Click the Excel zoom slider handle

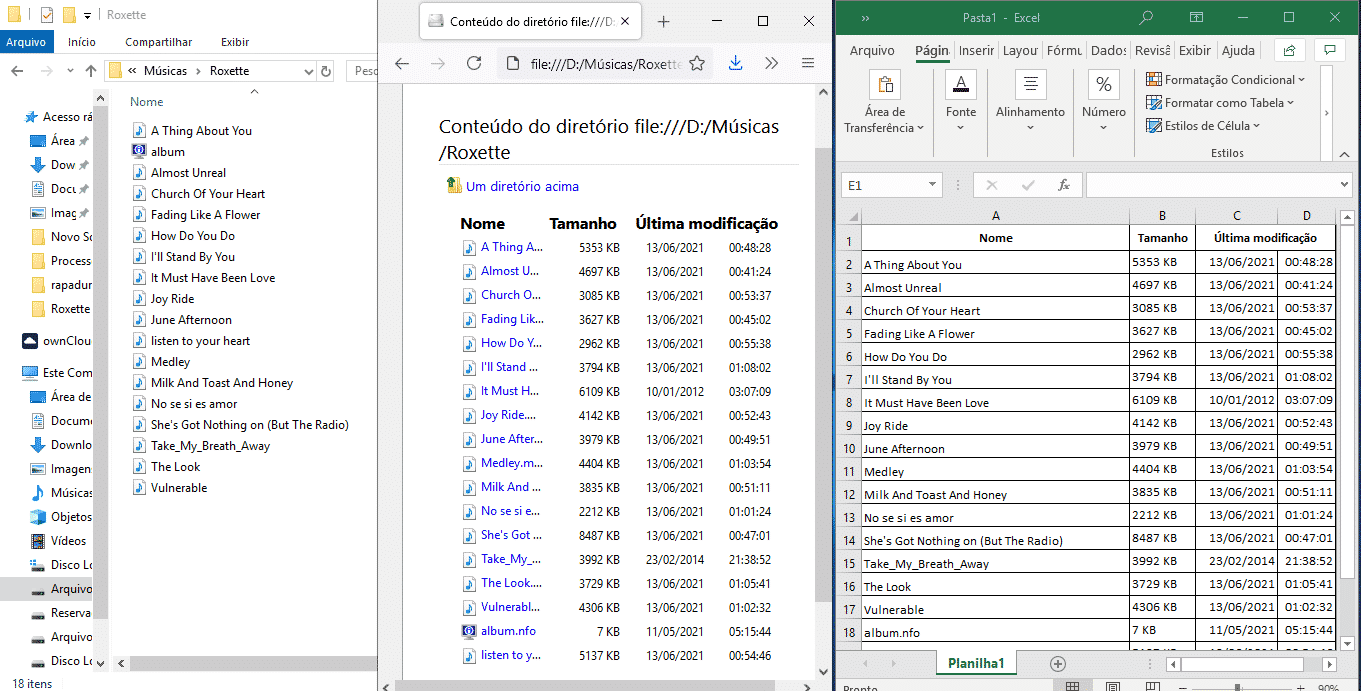point(1239,687)
